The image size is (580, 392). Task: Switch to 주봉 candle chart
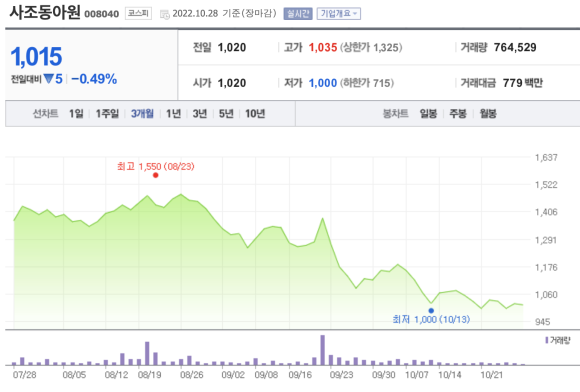pos(458,114)
